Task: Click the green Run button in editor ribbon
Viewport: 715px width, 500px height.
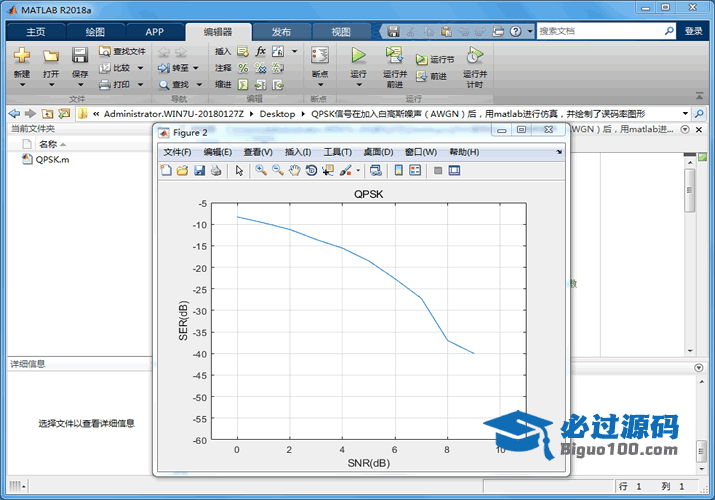Action: point(358,56)
